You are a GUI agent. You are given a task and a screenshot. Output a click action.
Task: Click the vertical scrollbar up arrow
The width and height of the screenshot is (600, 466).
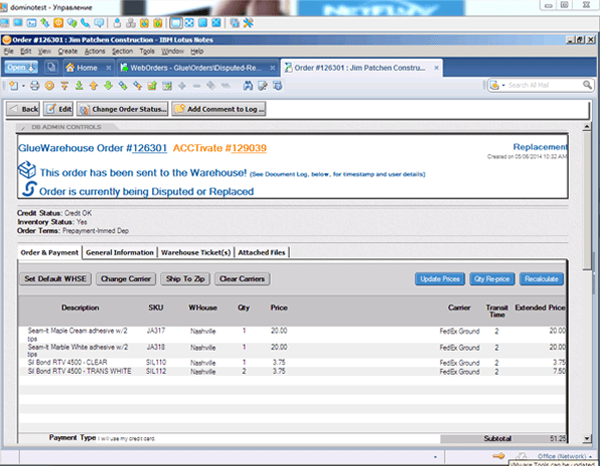(x=587, y=127)
